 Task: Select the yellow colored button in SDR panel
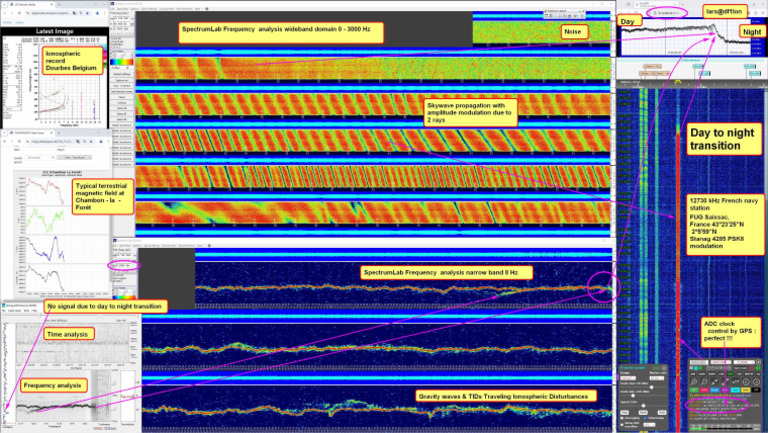[x=745, y=390]
